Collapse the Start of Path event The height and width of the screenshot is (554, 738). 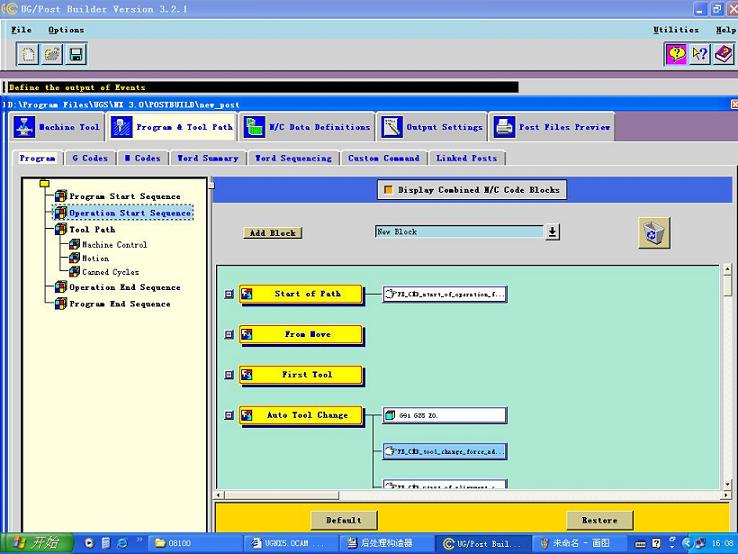click(x=229, y=294)
